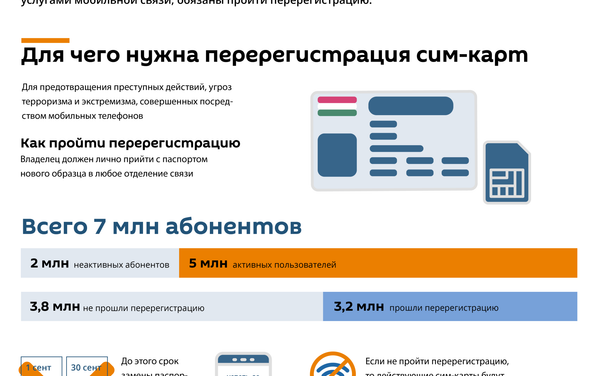
Task: Click the subheading 'Как пройти перерегистрацию'
Action: (x=130, y=143)
